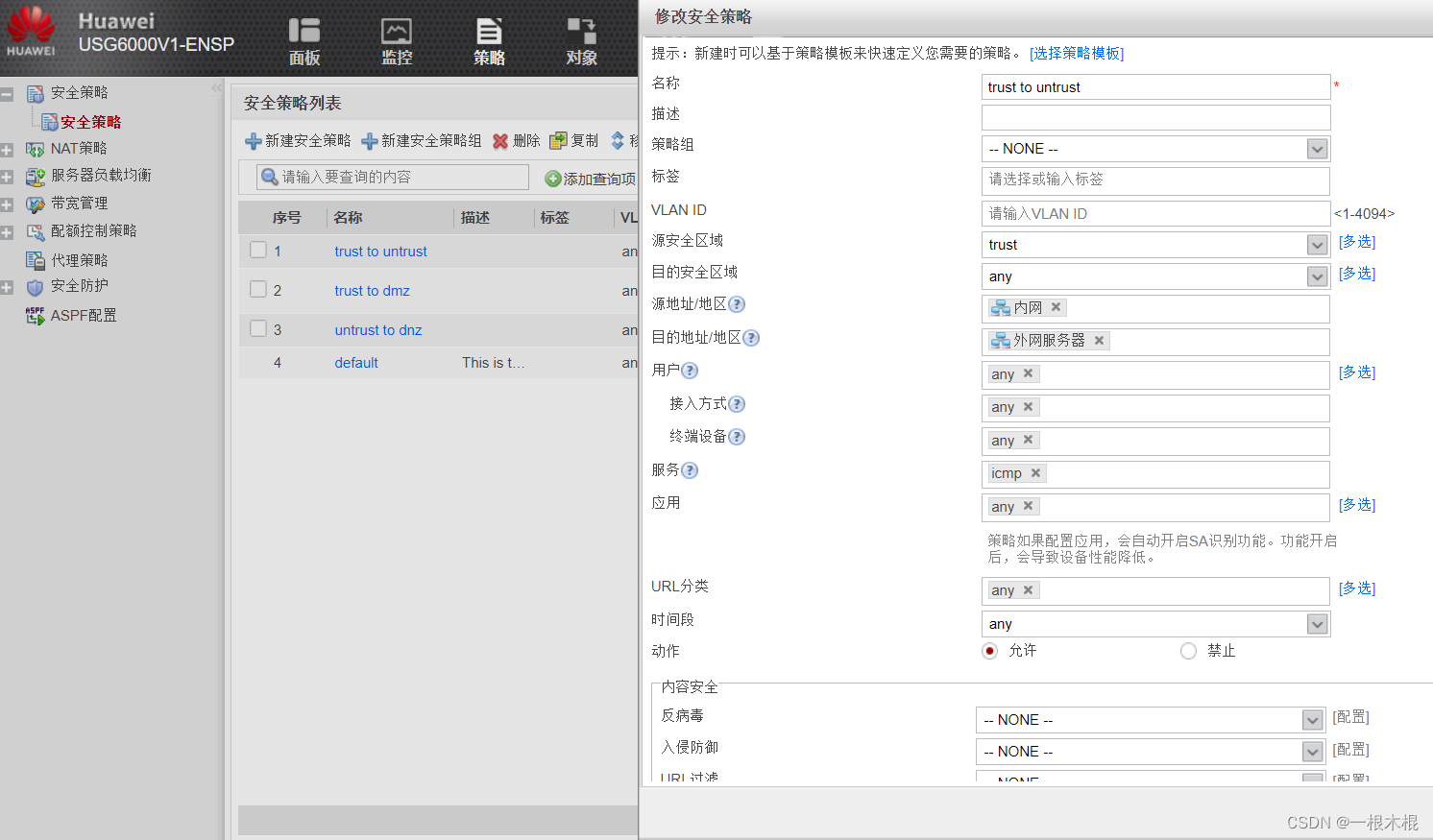Image resolution: width=1433 pixels, height=840 pixels.
Task: Remove the 外网服务器 destination tag
Action: click(x=1099, y=340)
